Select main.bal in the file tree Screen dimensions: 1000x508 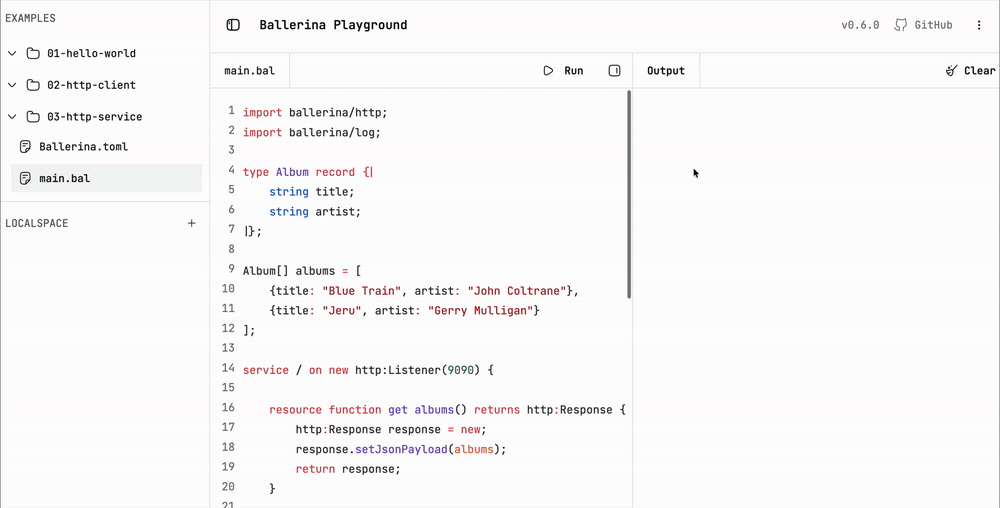coord(107,178)
